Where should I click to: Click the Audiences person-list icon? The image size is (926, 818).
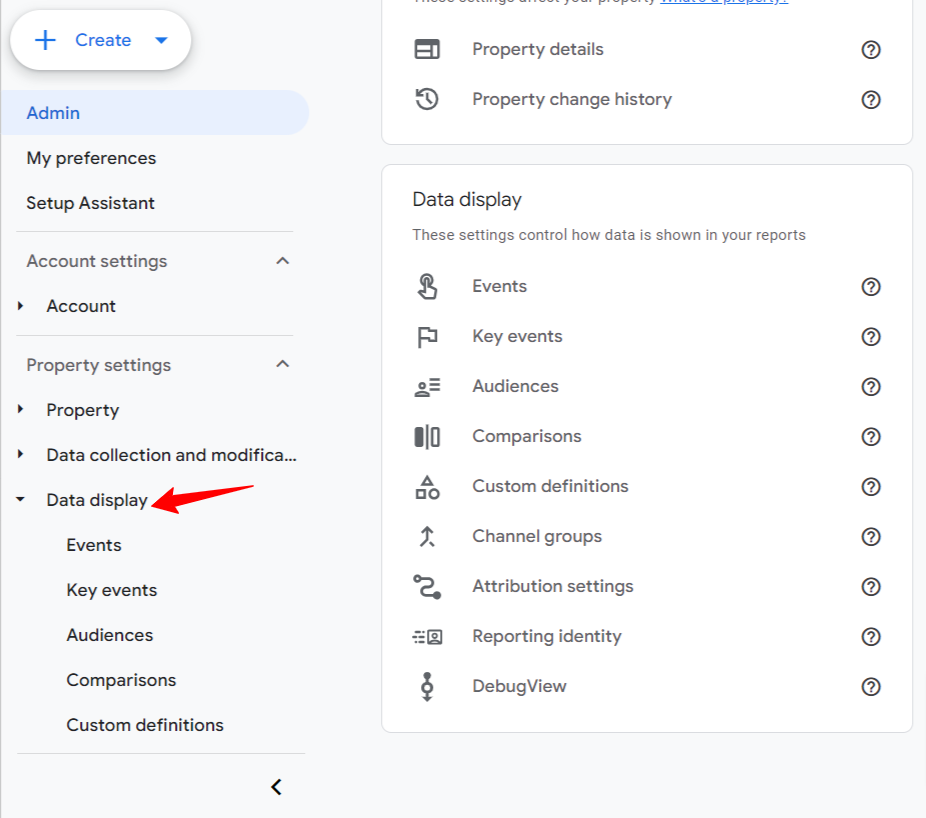click(427, 387)
